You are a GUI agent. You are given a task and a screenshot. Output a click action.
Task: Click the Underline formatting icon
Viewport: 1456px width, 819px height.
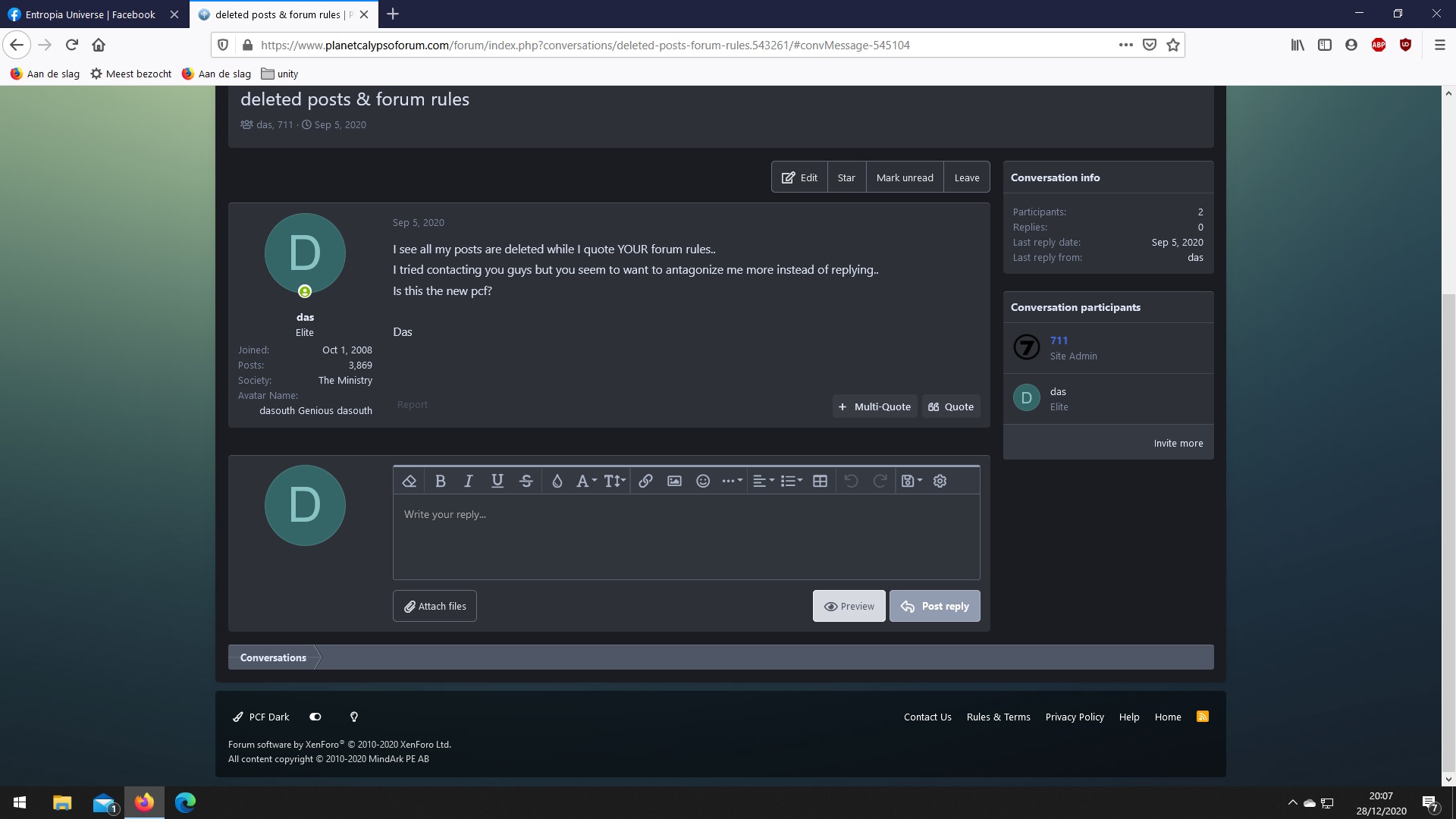497,481
